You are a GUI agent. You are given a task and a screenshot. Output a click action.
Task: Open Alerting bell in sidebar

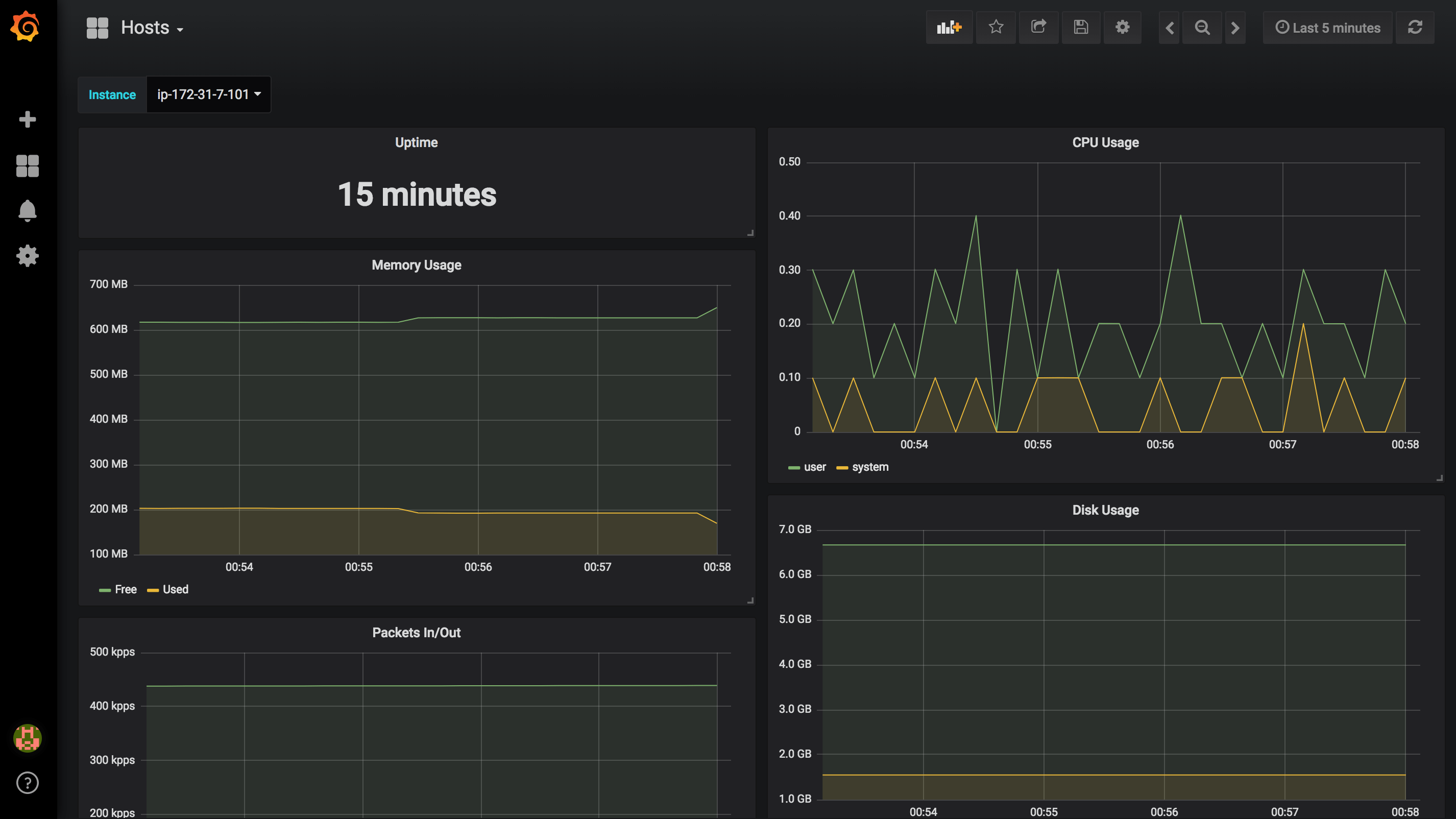tap(27, 211)
